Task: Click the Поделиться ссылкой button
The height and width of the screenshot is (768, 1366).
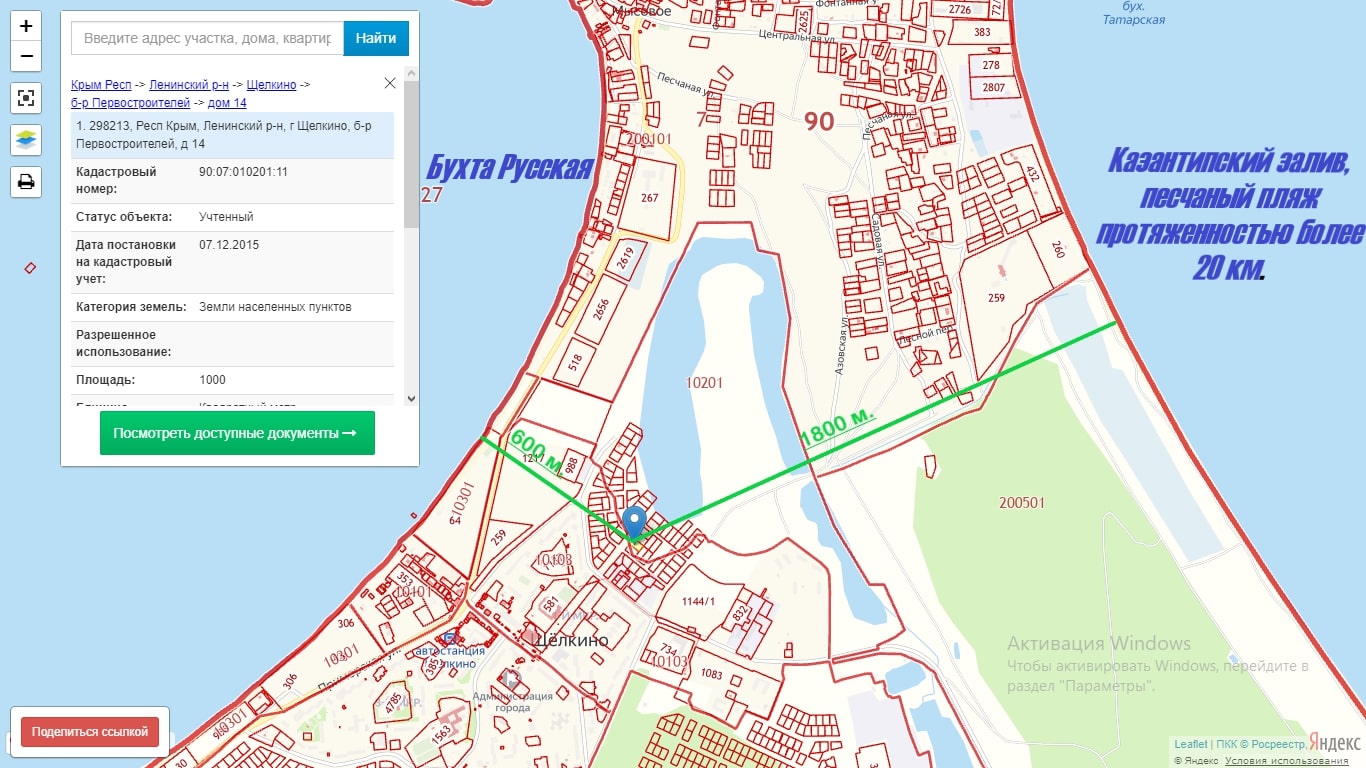Action: tap(90, 732)
